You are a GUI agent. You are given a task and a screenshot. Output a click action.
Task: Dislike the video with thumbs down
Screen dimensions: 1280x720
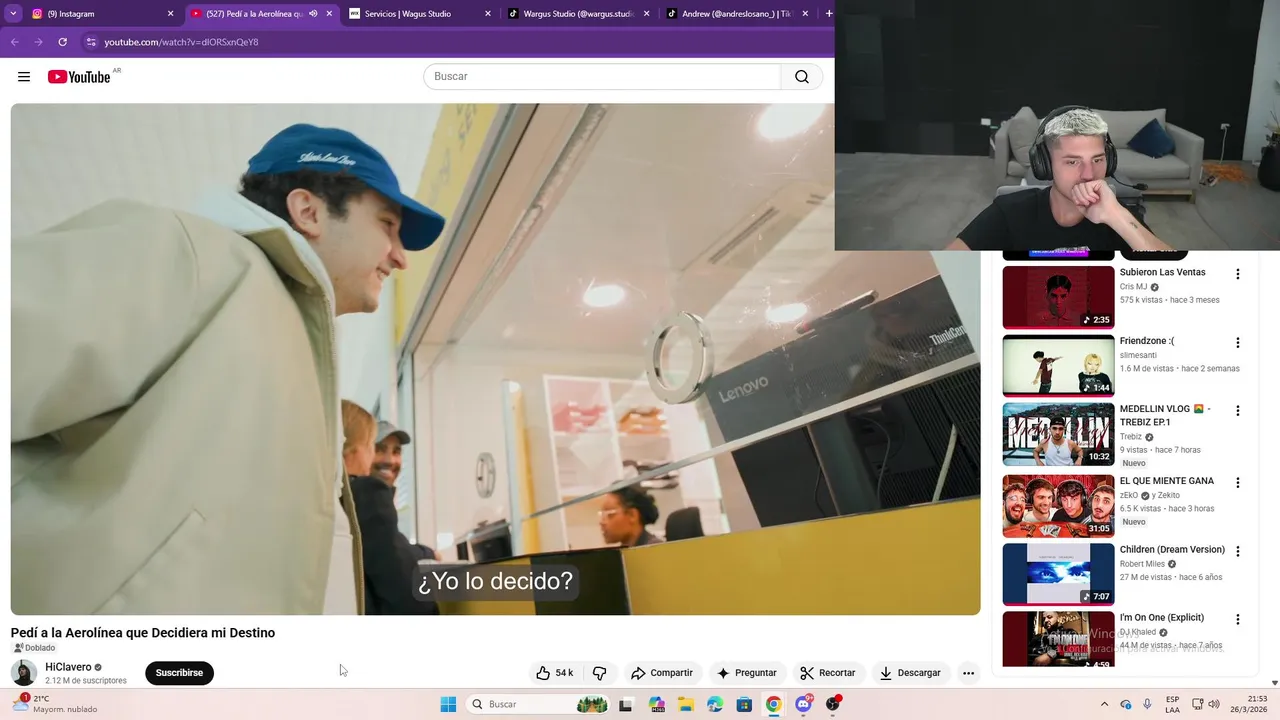click(x=600, y=673)
